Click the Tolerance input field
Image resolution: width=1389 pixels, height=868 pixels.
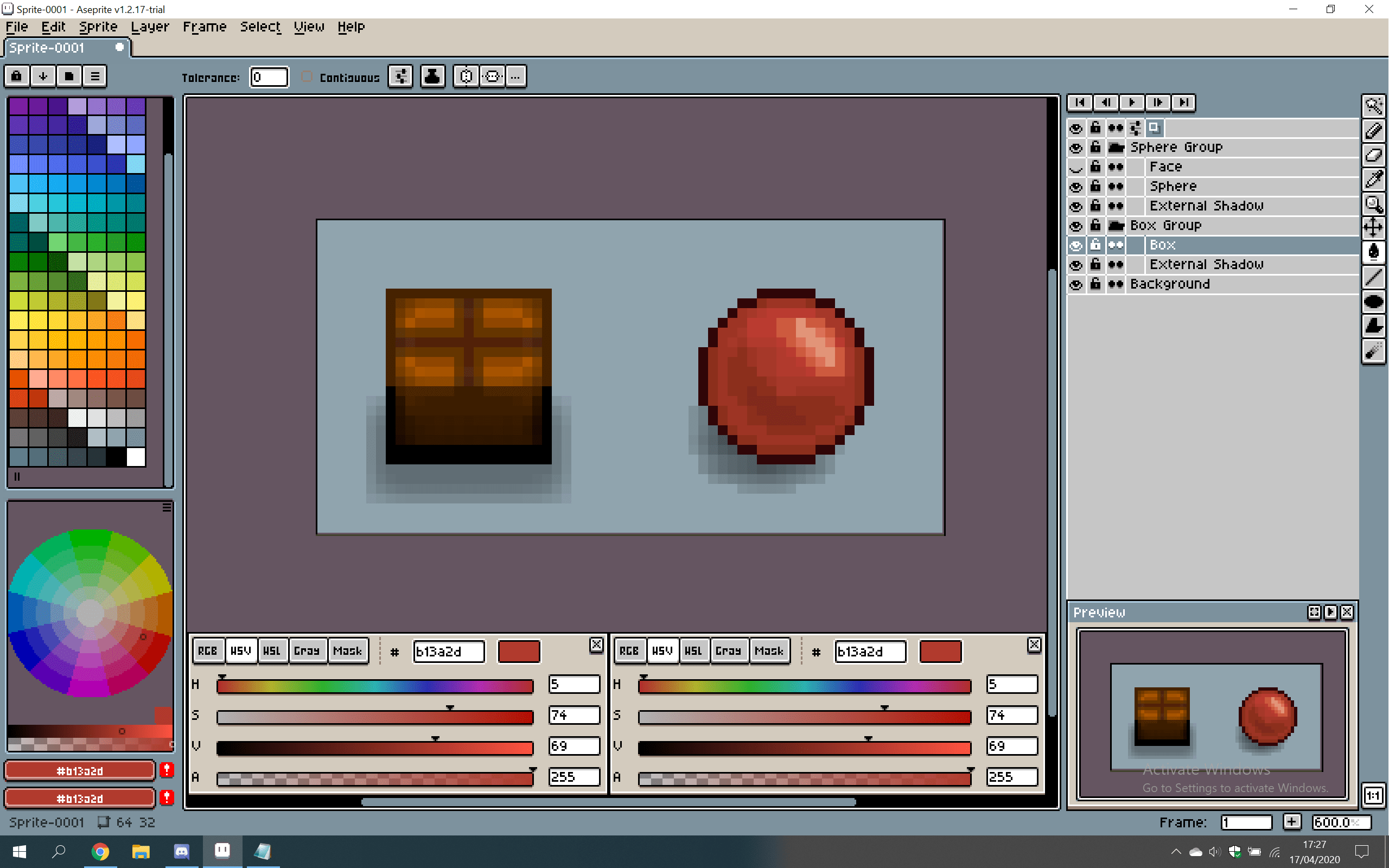[269, 77]
